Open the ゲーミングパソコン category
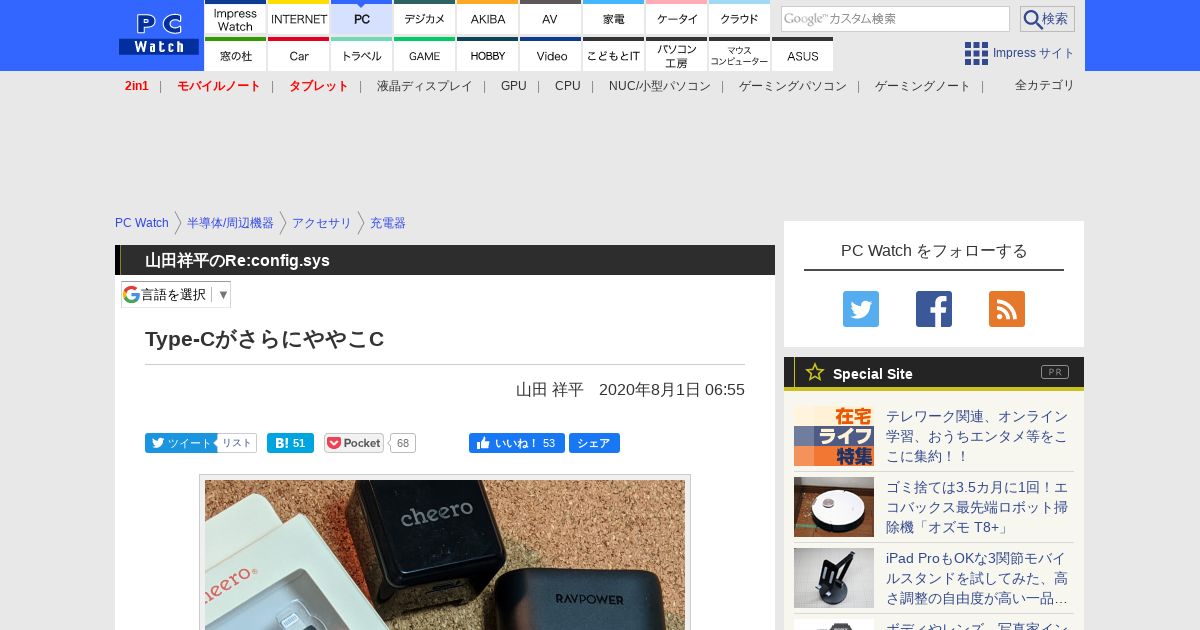The image size is (1200, 630). pyautogui.click(x=793, y=86)
